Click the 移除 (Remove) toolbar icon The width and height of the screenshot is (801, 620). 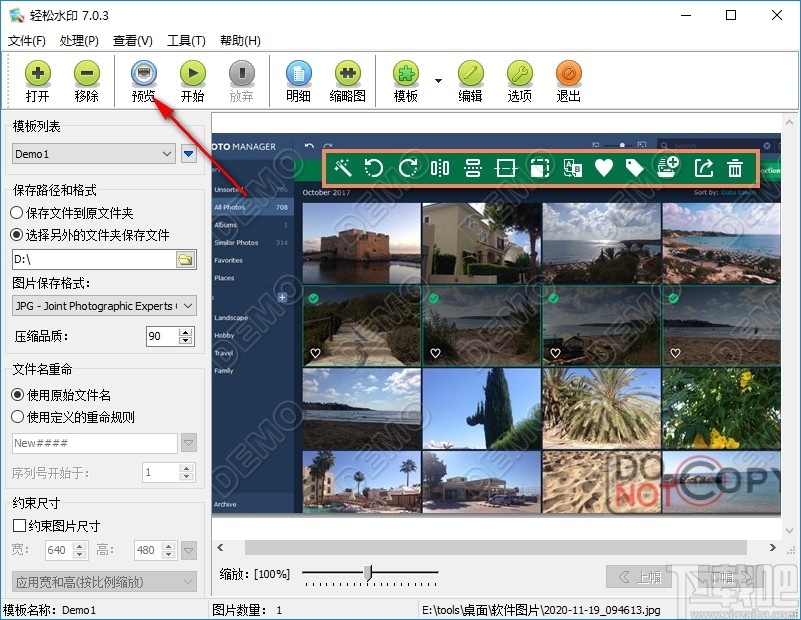pyautogui.click(x=87, y=73)
